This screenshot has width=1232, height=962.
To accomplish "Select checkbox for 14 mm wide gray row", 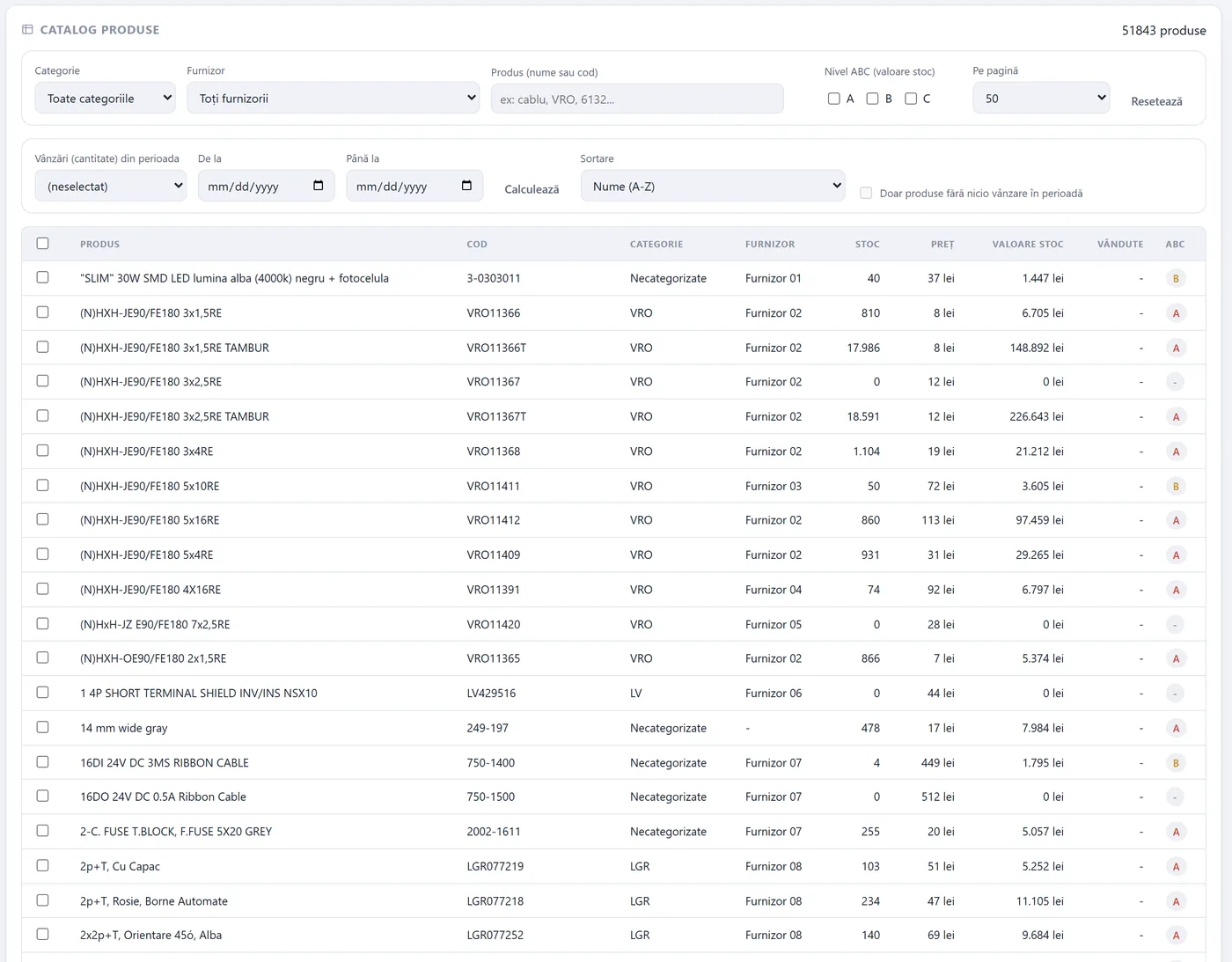I will click(42, 727).
